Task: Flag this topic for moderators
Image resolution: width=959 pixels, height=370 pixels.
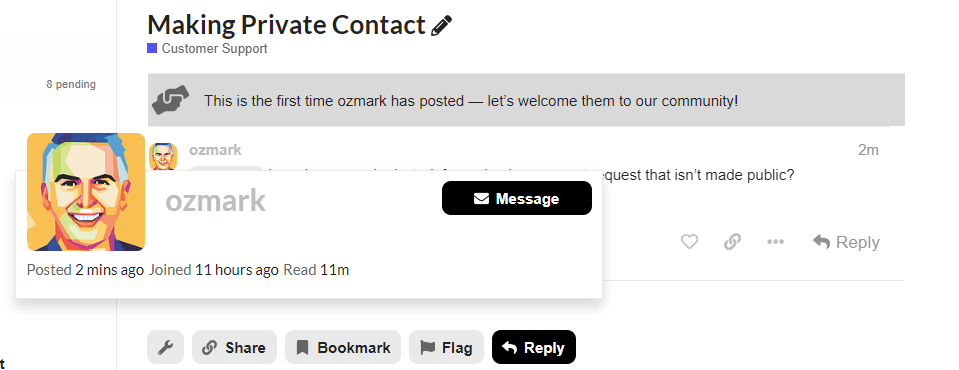Action: (x=446, y=347)
